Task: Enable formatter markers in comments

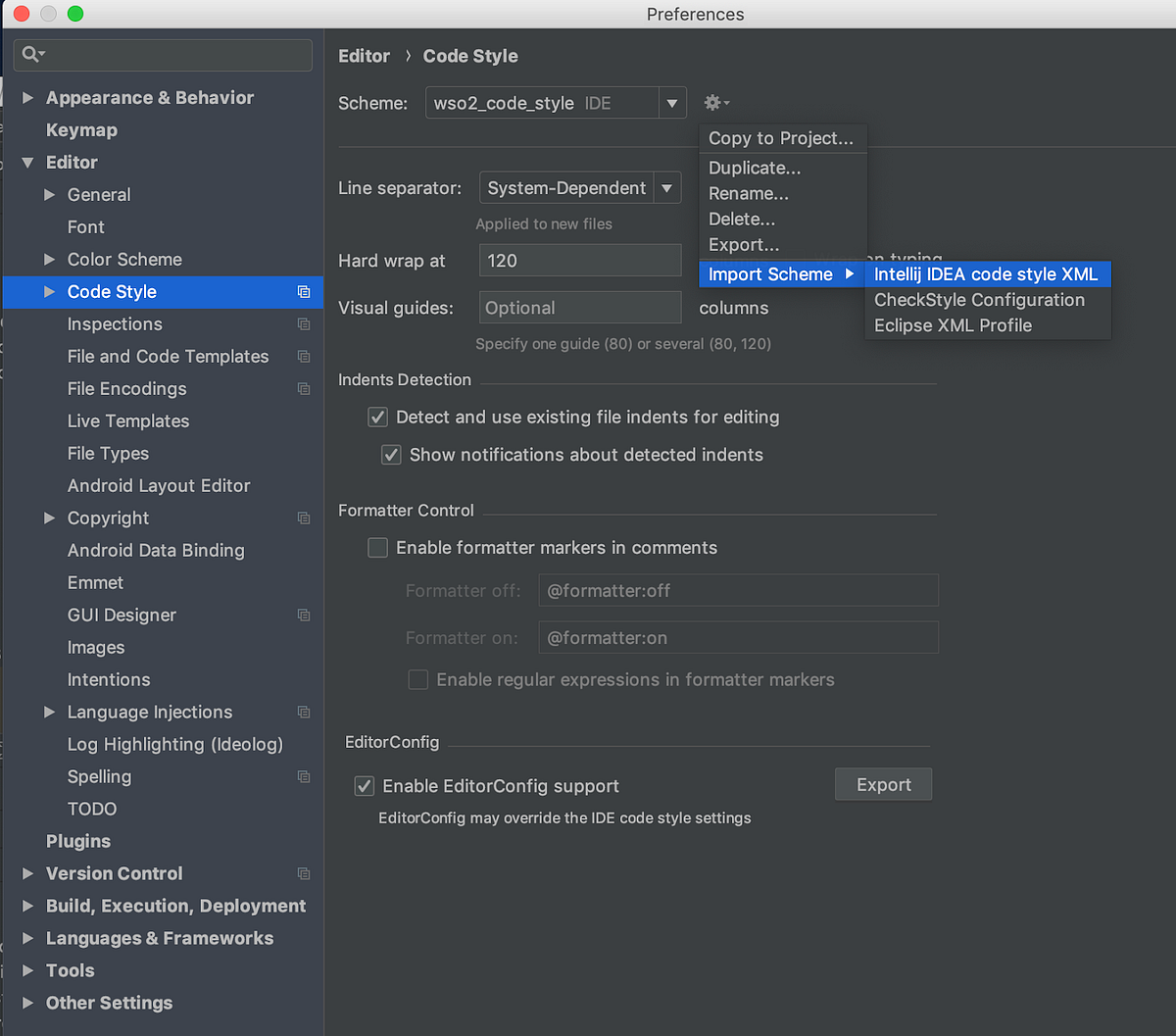Action: point(377,547)
